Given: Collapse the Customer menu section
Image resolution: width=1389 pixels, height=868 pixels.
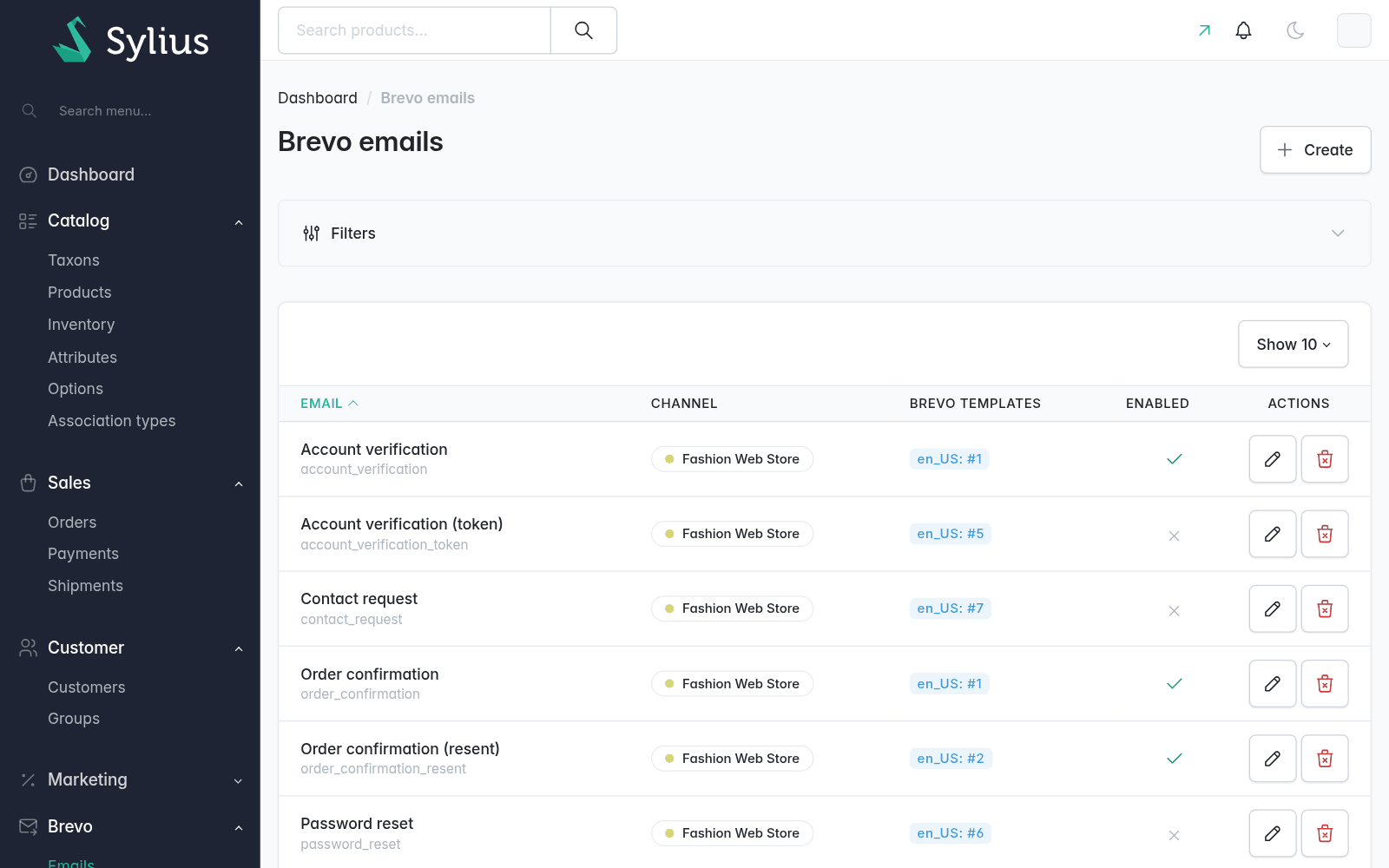Looking at the screenshot, I should coord(130,648).
